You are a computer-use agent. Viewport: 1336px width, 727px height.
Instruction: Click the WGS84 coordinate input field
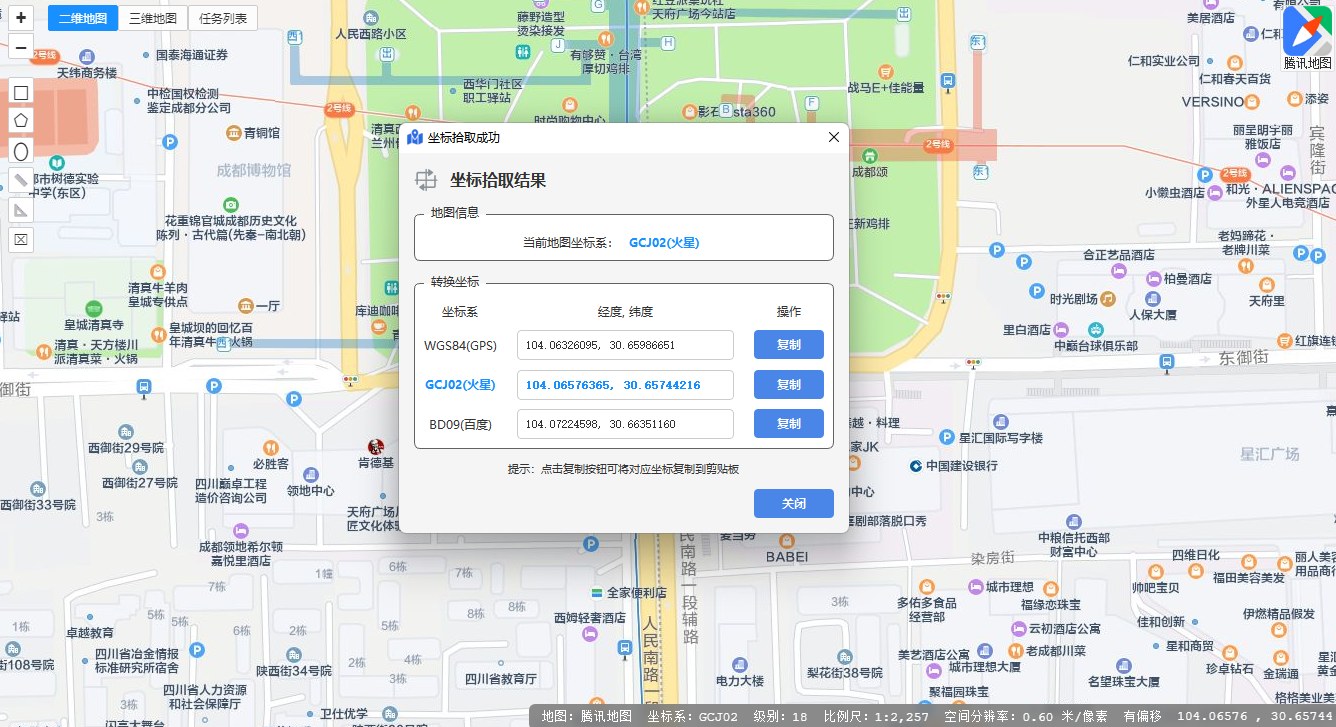[626, 345]
